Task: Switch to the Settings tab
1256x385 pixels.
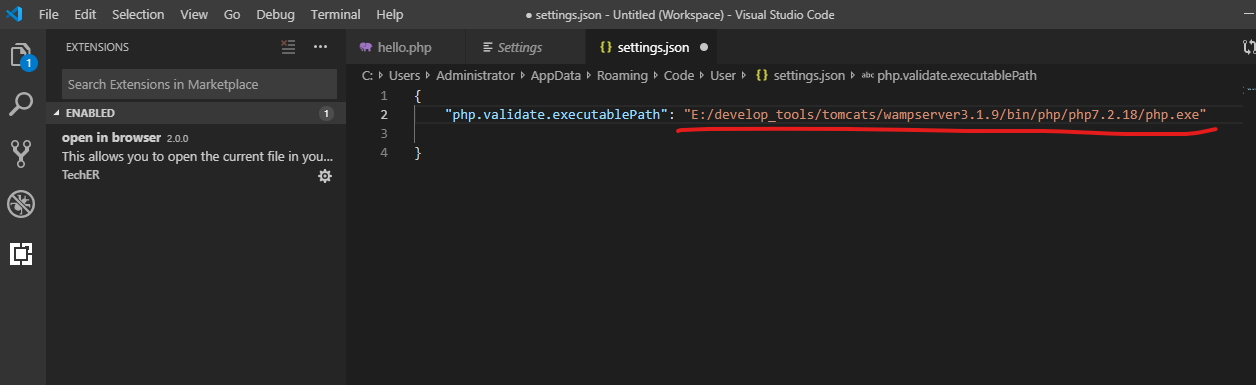Action: pos(526,47)
